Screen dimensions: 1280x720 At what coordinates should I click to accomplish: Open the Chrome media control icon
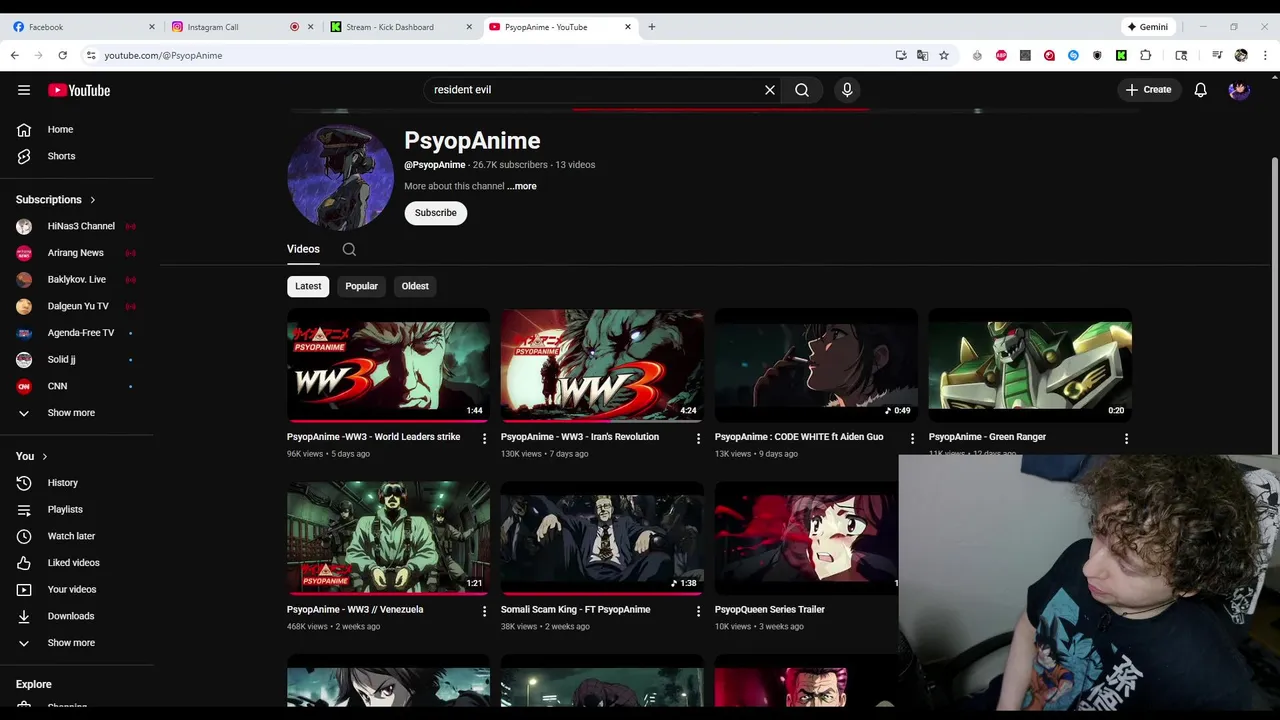1217,55
